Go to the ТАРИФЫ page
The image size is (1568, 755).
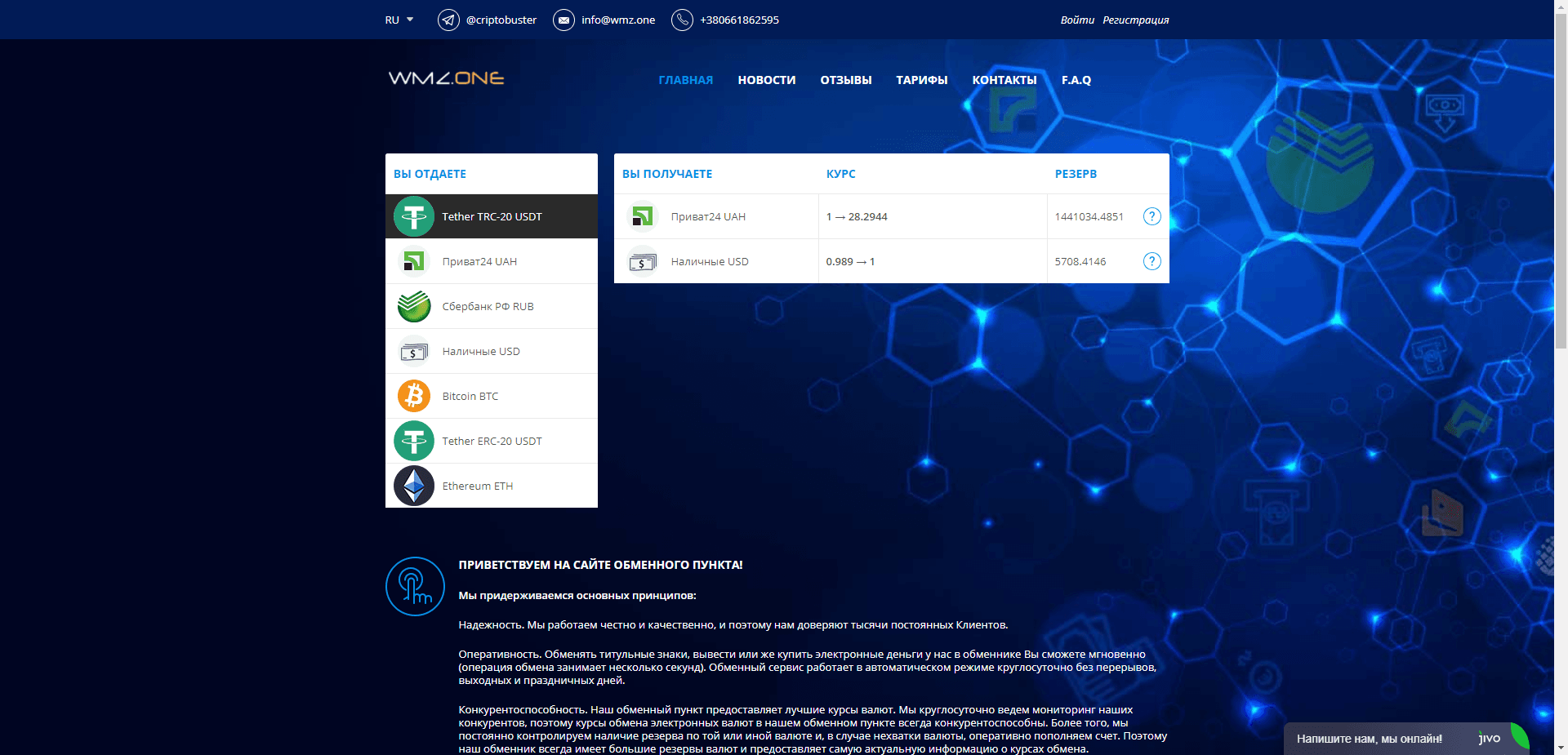pos(921,80)
